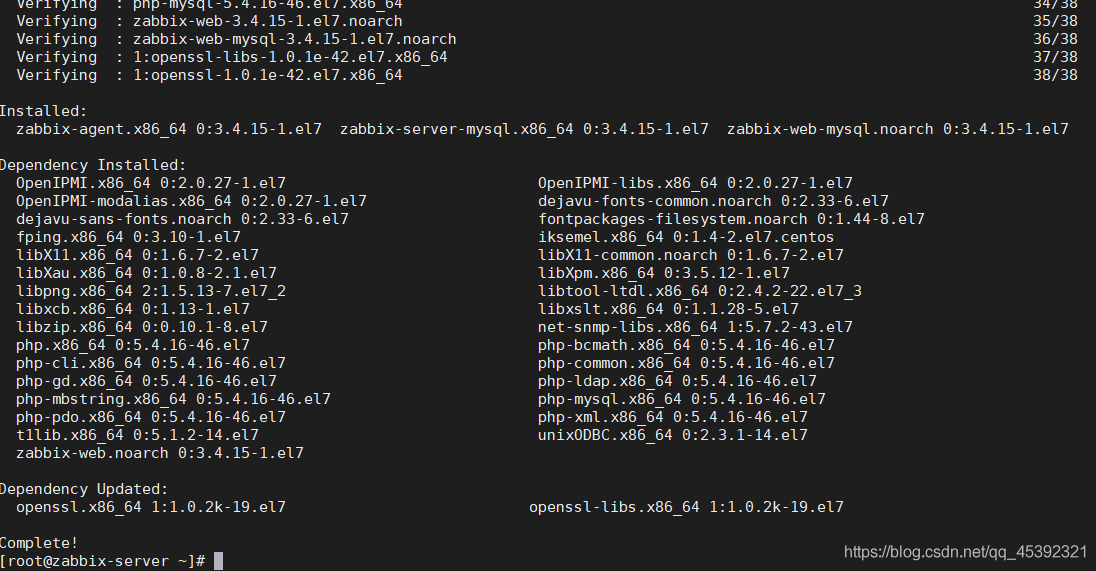The height and width of the screenshot is (571, 1096).
Task: Click the php-mbstring.x86_64 package line
Action: tap(173, 399)
